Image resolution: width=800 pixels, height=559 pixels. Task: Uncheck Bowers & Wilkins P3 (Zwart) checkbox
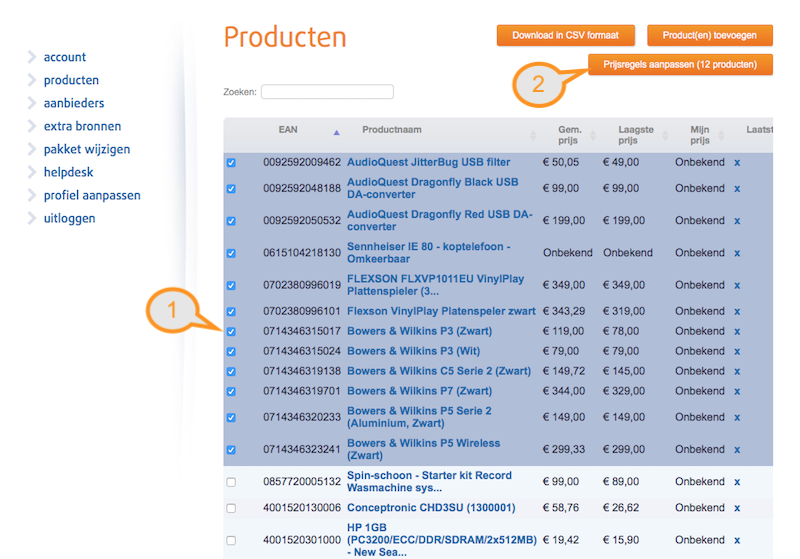coord(231,332)
